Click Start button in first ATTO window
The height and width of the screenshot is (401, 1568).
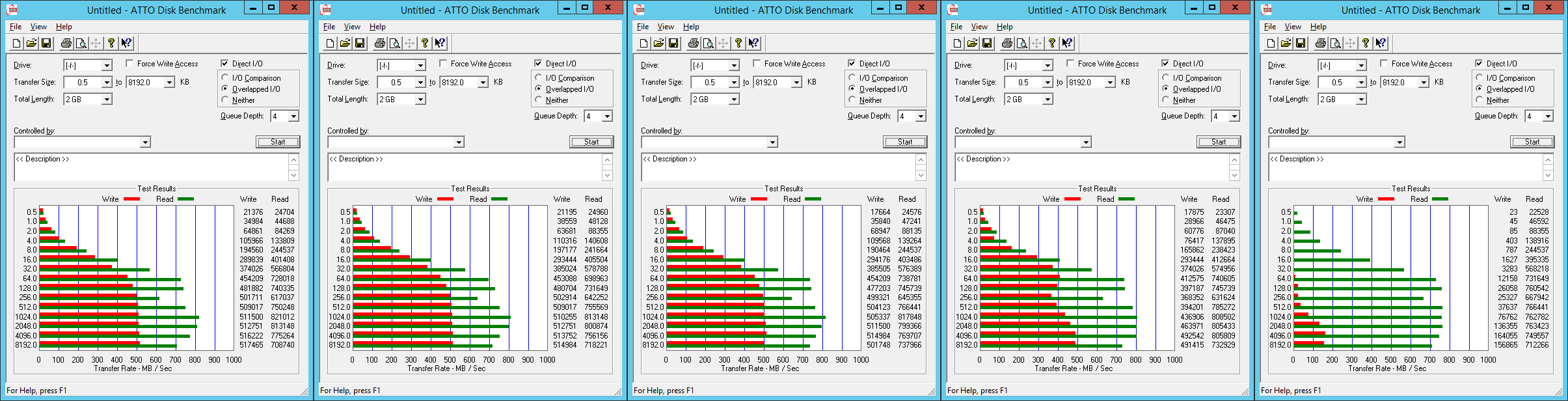[x=278, y=142]
